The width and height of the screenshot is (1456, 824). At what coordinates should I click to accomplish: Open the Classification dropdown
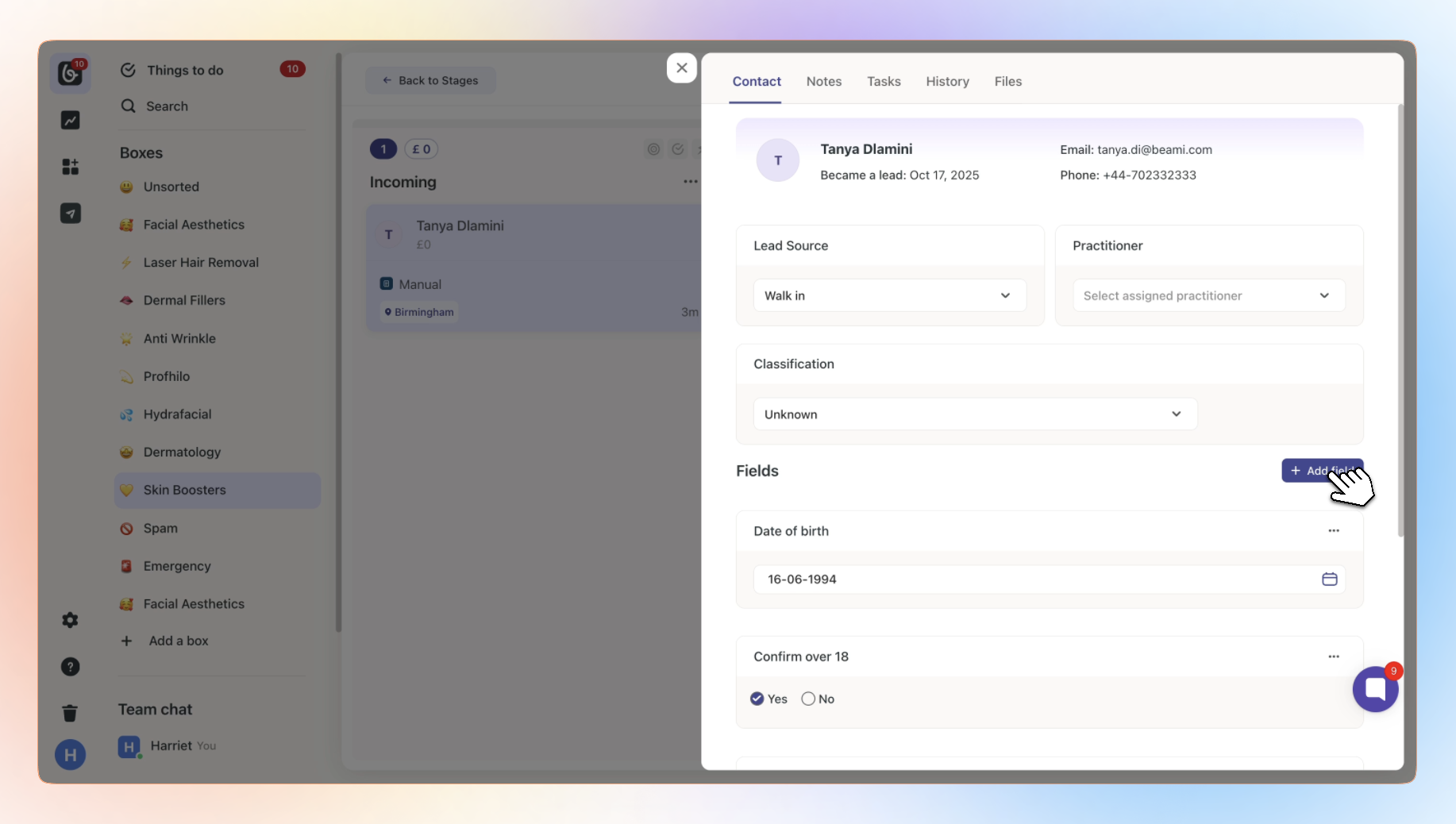coord(975,414)
